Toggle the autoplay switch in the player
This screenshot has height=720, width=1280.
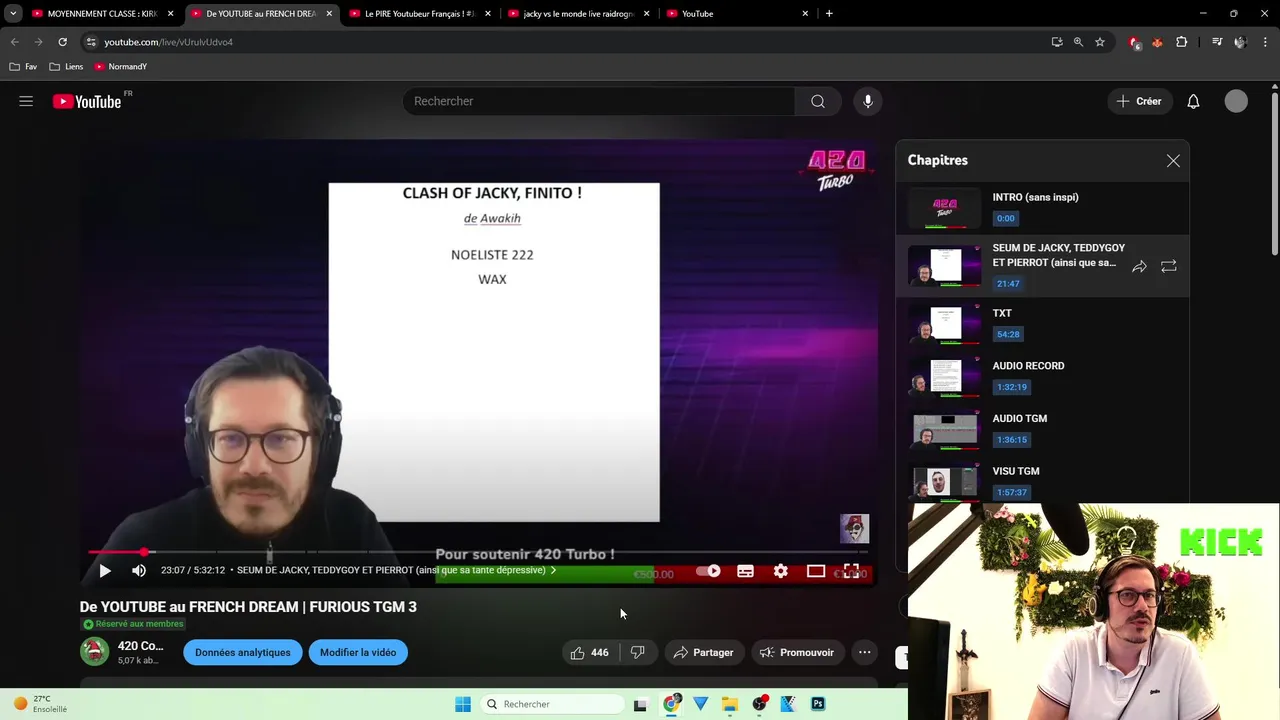tap(708, 571)
